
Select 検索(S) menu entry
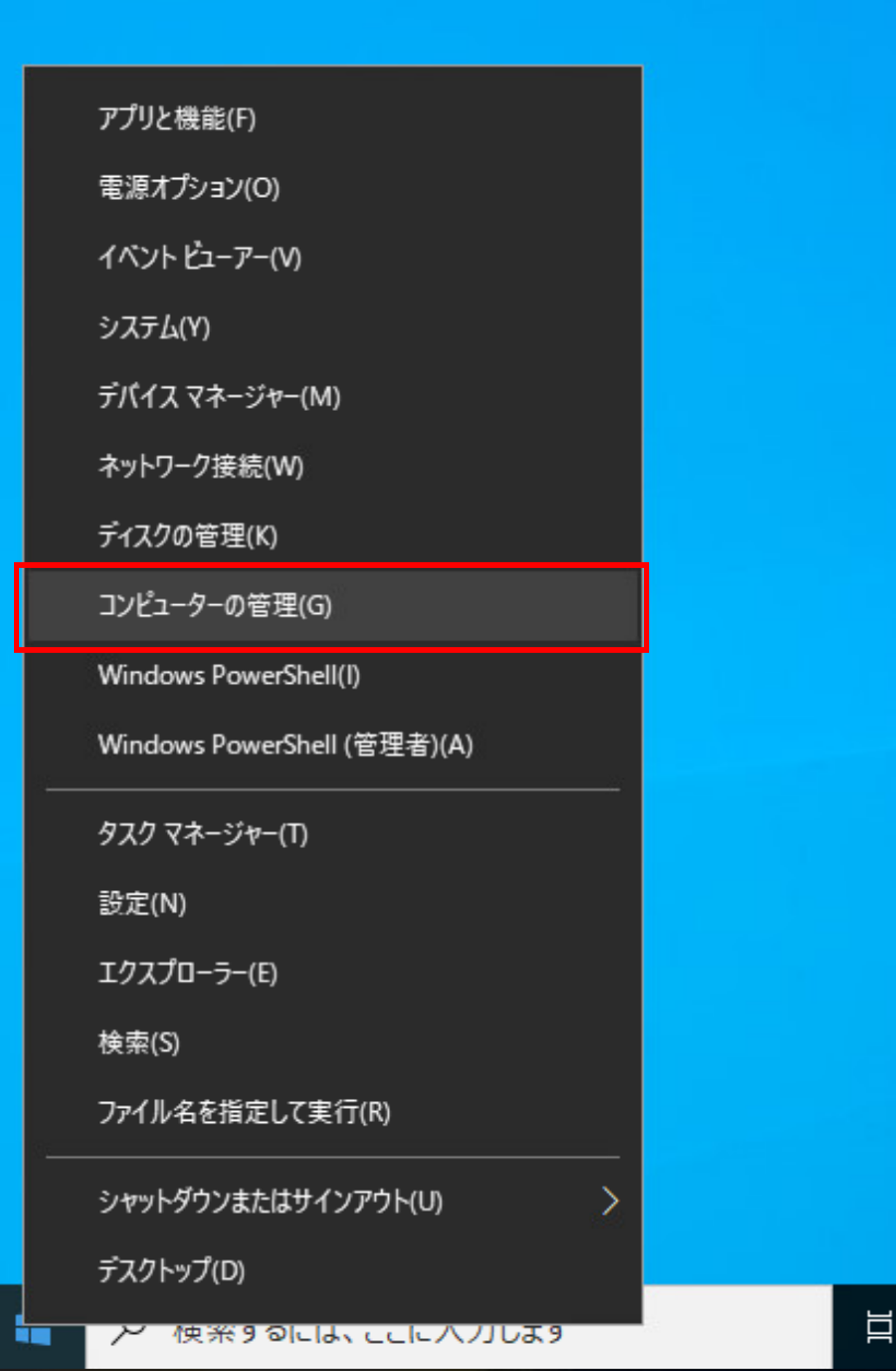[x=332, y=1043]
